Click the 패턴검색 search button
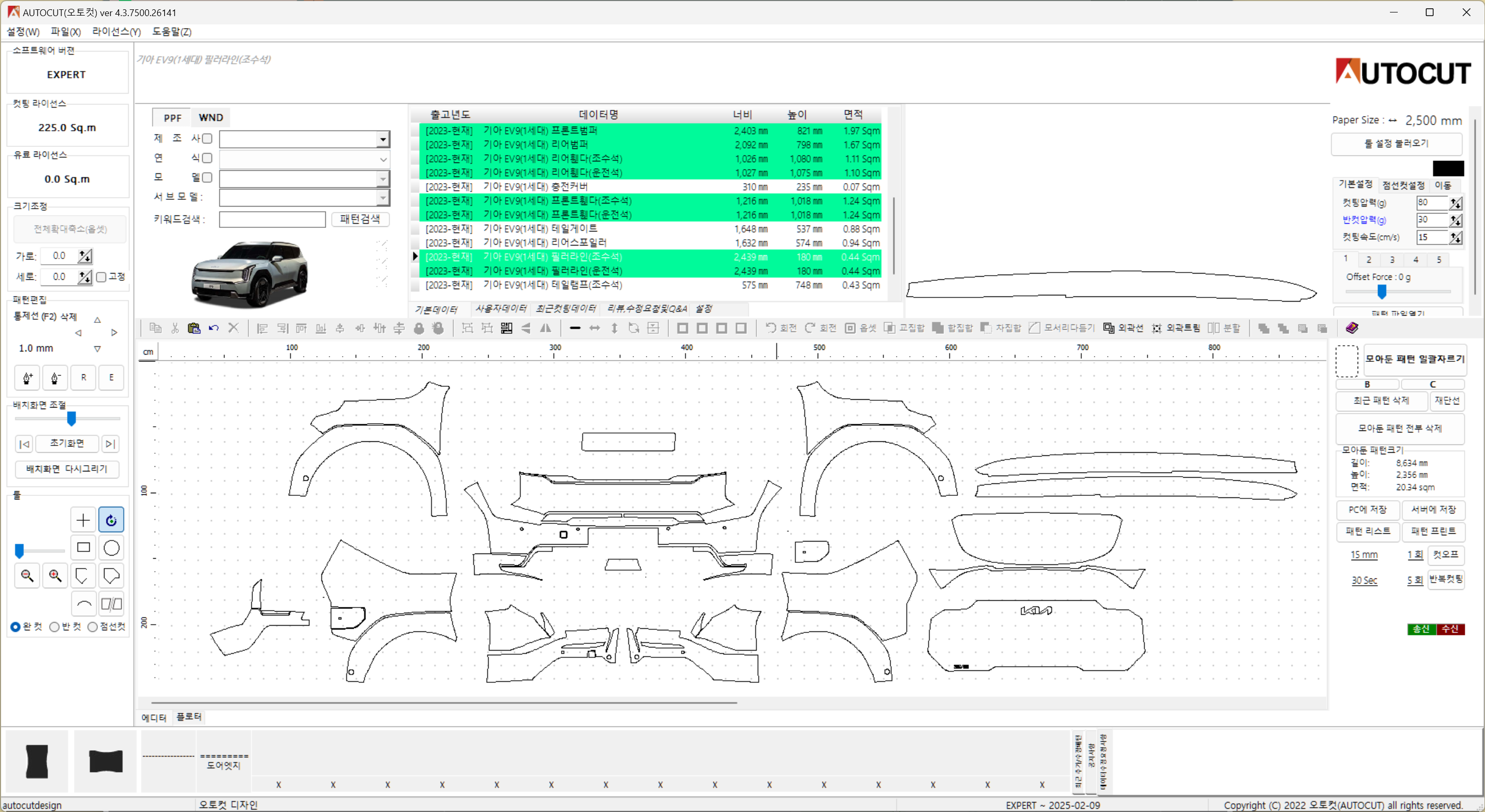This screenshot has height=812, width=1485. 360,219
